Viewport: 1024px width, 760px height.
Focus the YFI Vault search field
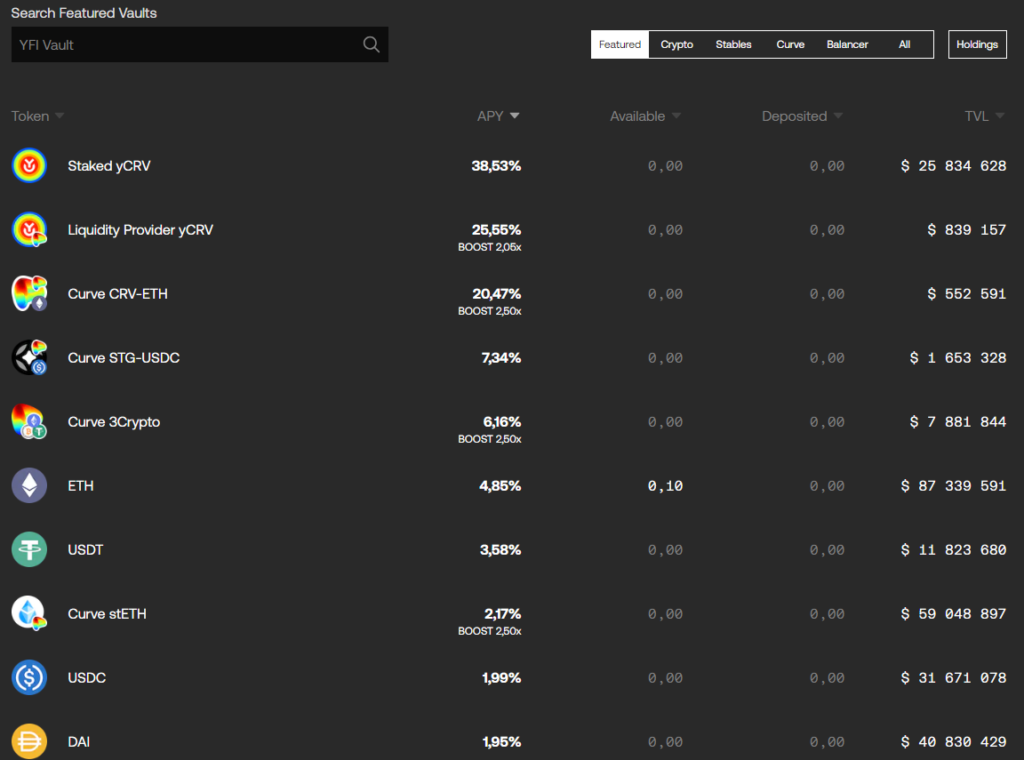pyautogui.click(x=185, y=45)
